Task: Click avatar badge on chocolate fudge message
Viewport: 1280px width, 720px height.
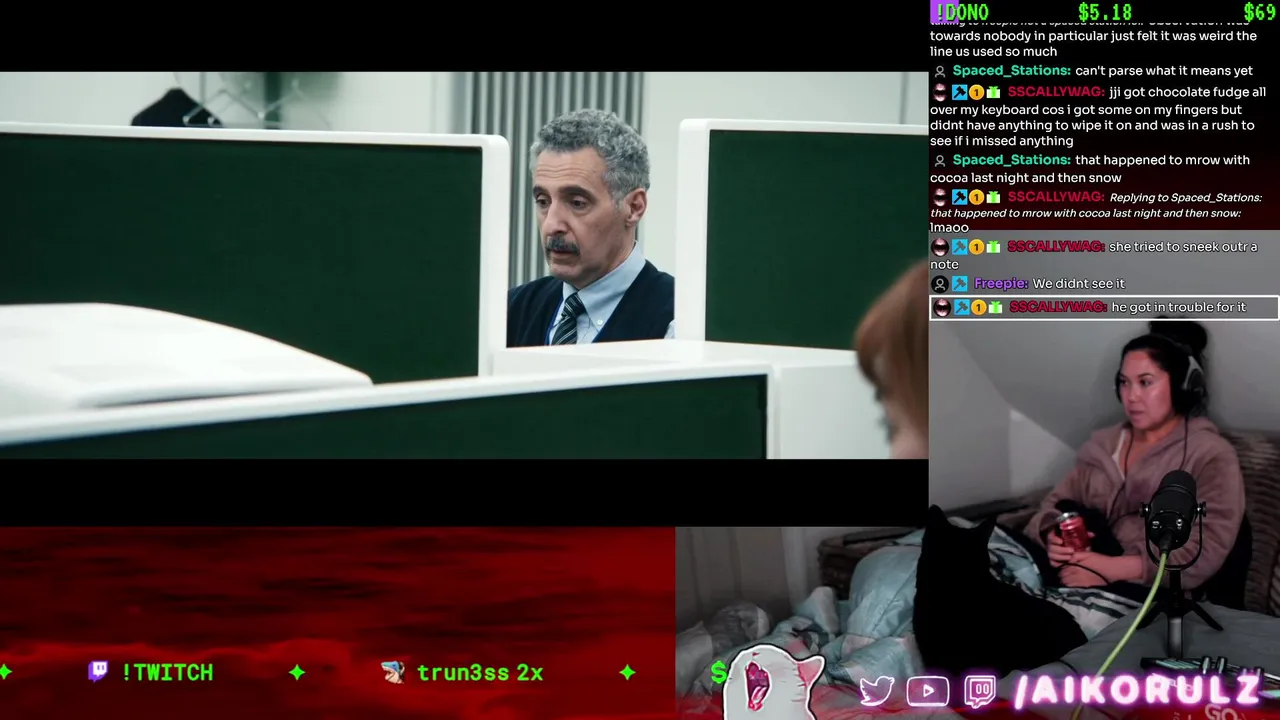Action: (x=940, y=92)
